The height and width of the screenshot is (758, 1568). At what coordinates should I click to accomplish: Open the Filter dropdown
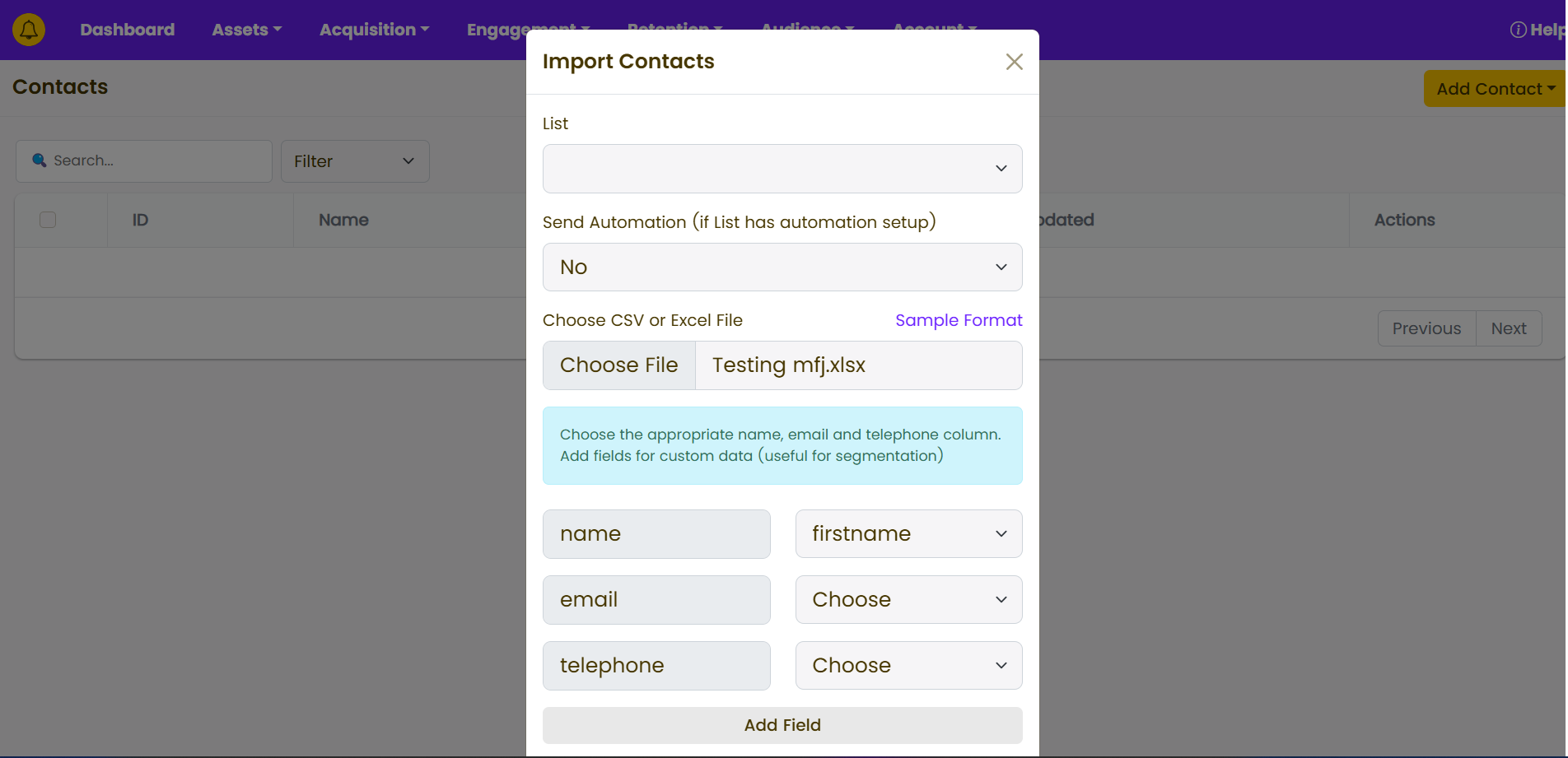tap(354, 161)
